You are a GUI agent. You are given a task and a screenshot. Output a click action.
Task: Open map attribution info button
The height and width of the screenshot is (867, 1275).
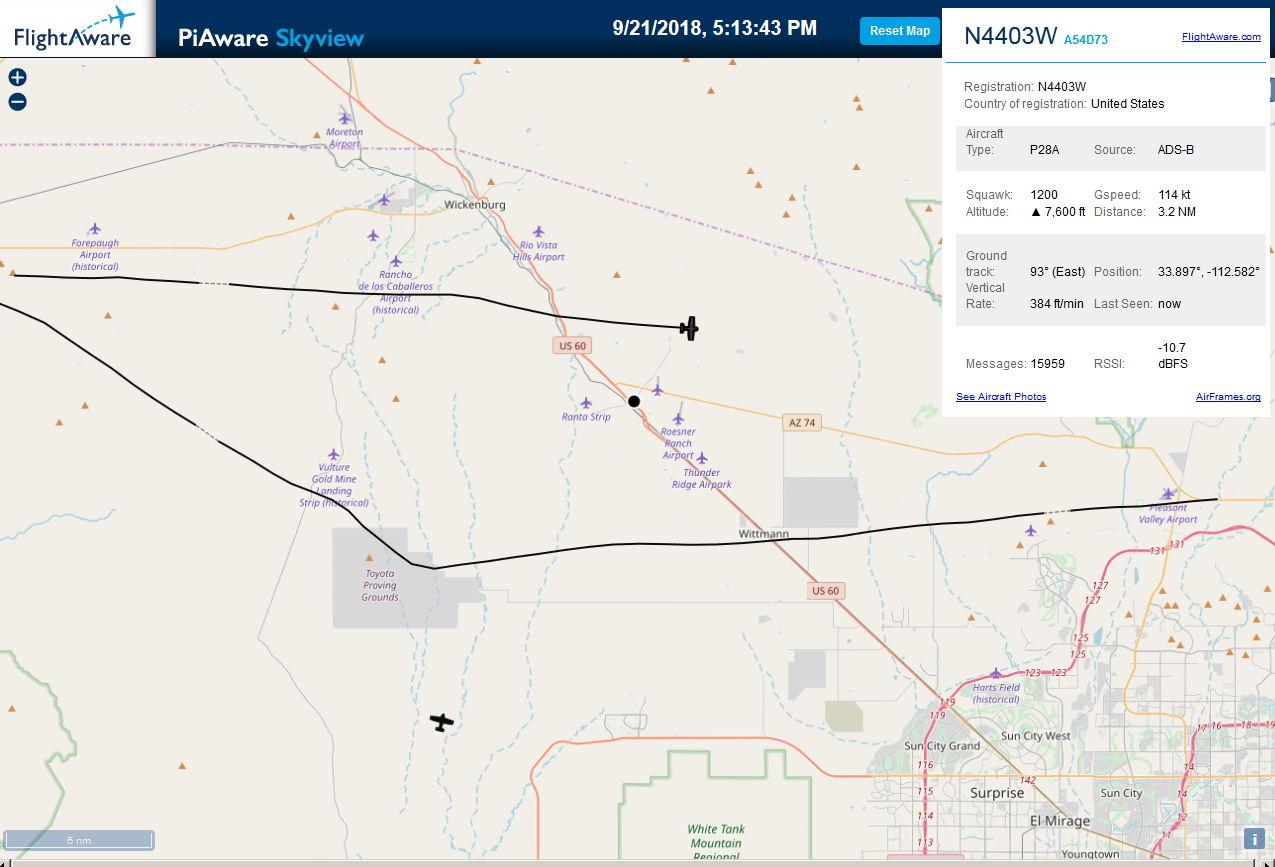pos(1254,840)
